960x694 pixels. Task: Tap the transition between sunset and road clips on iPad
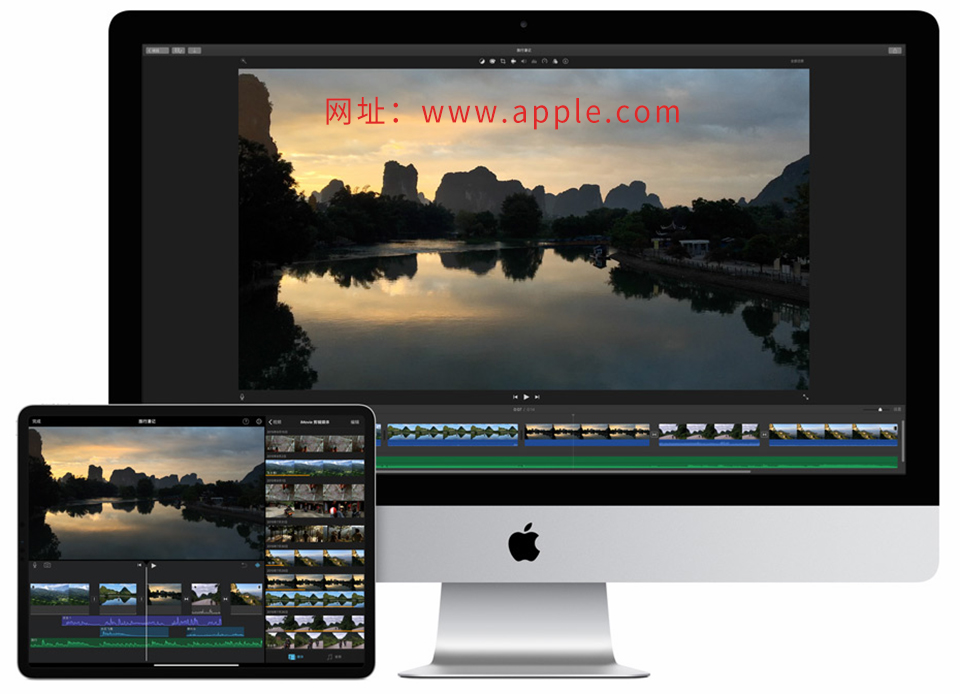(x=186, y=599)
